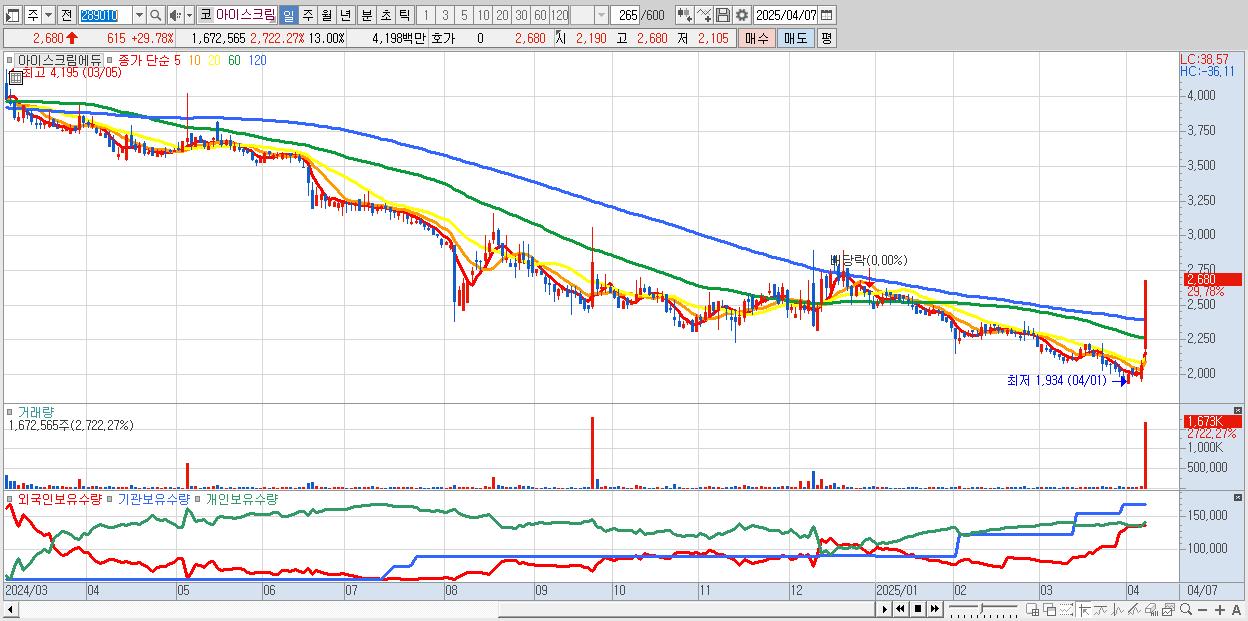Click the speaker sound icon

coord(176,15)
